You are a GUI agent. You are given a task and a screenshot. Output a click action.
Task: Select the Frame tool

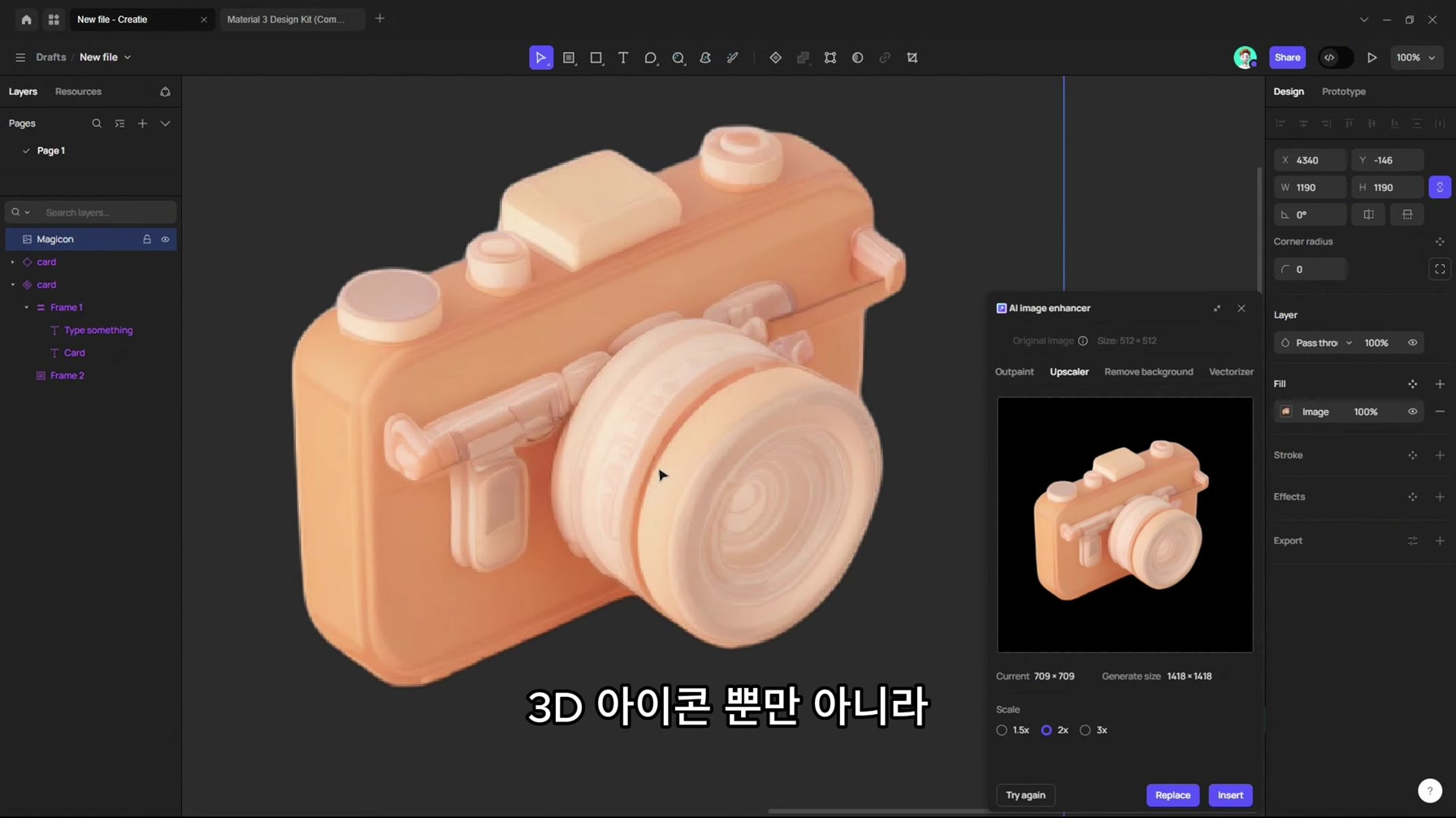click(570, 58)
